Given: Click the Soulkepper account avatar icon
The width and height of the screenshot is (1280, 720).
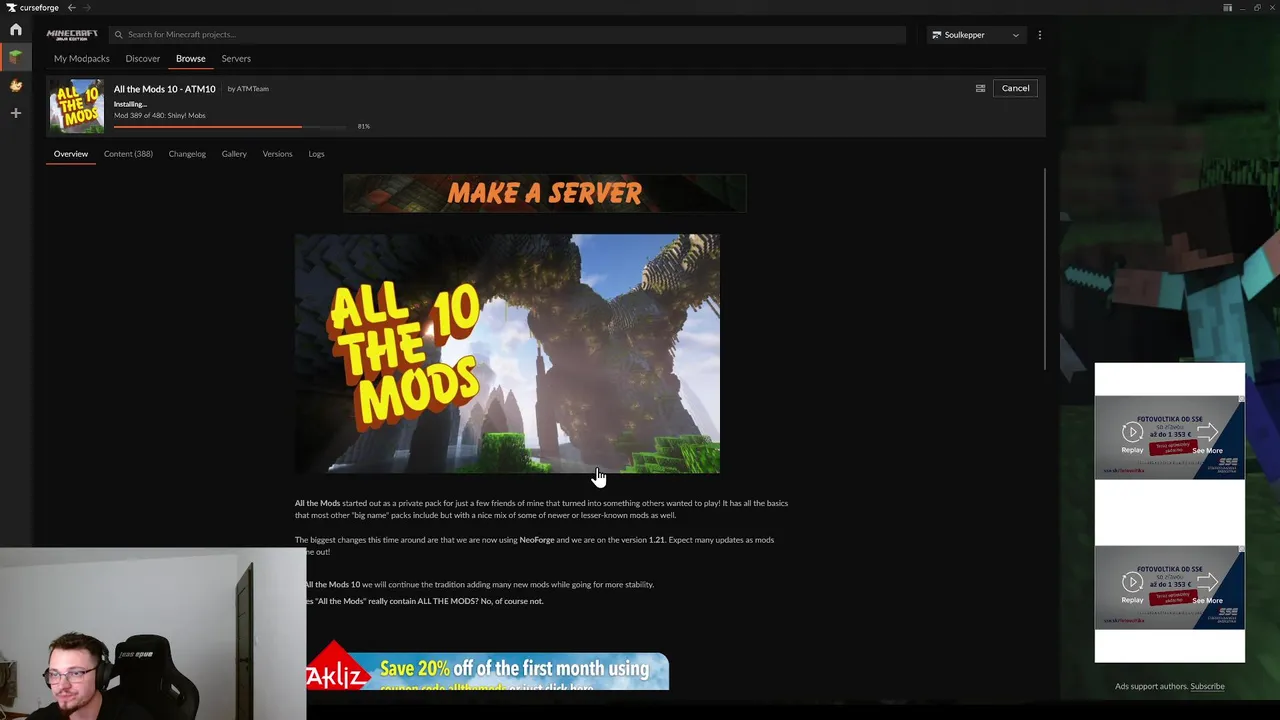Looking at the screenshot, I should [937, 35].
